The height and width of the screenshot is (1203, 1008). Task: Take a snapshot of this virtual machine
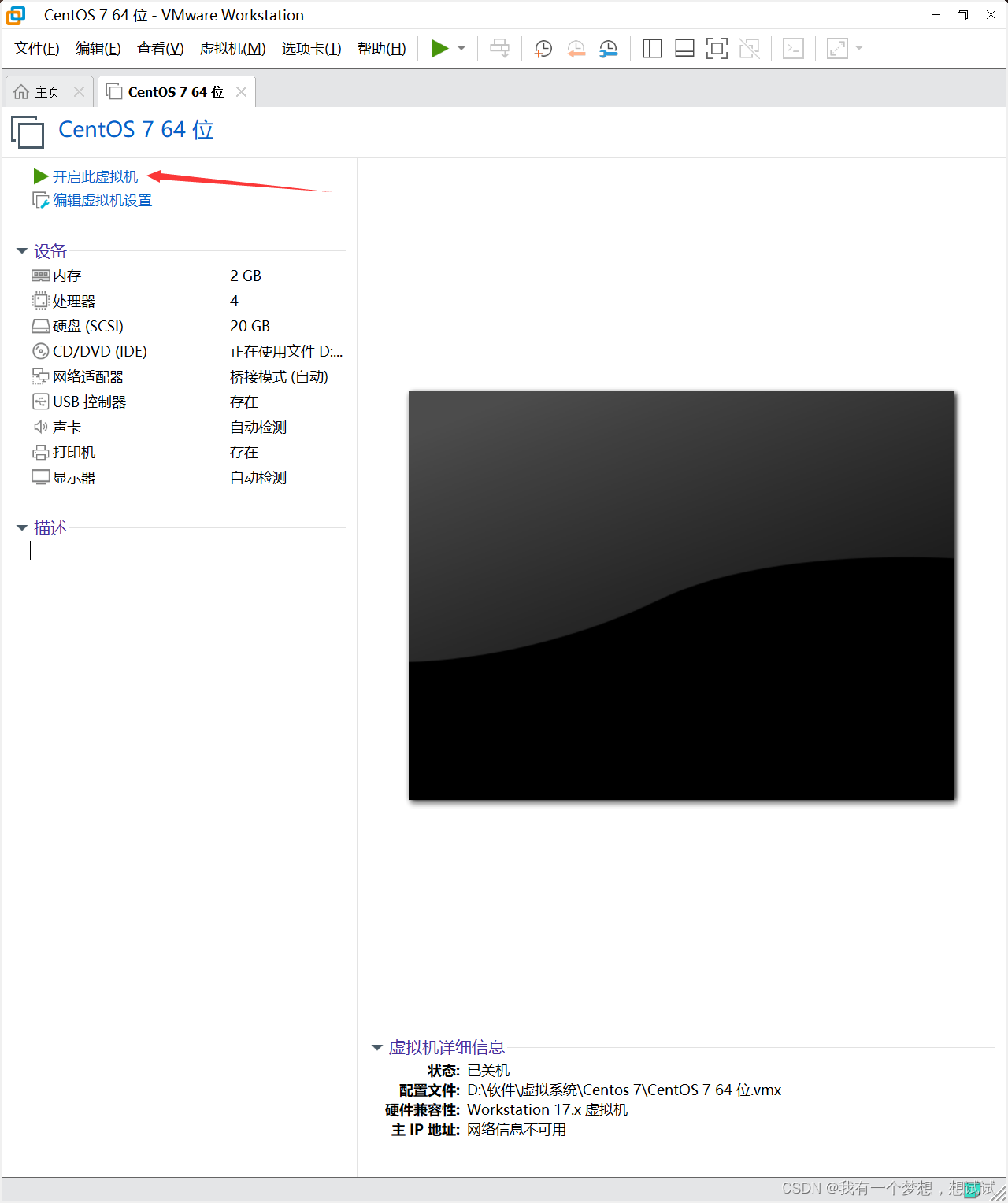543,49
